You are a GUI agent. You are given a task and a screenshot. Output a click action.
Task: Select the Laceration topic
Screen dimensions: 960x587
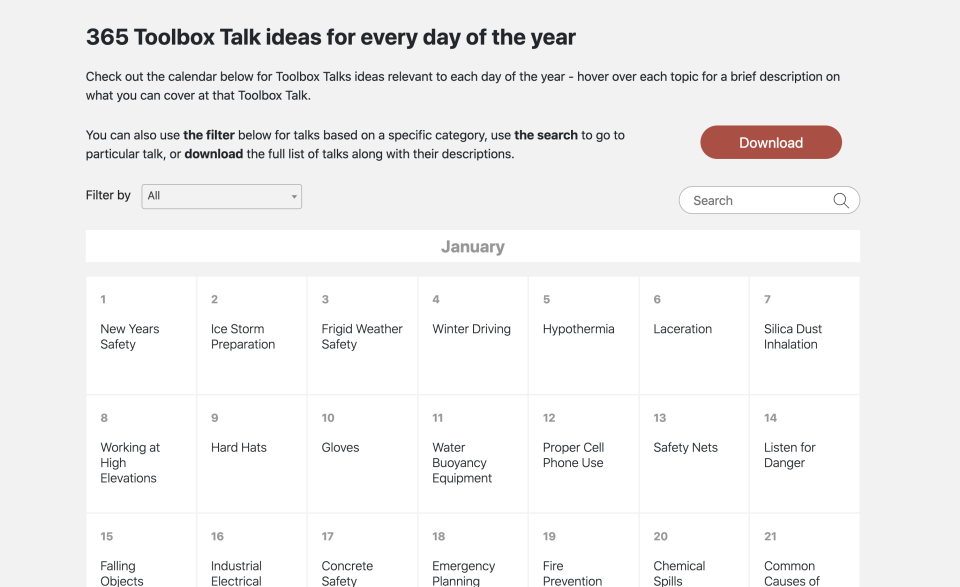pyautogui.click(x=682, y=329)
